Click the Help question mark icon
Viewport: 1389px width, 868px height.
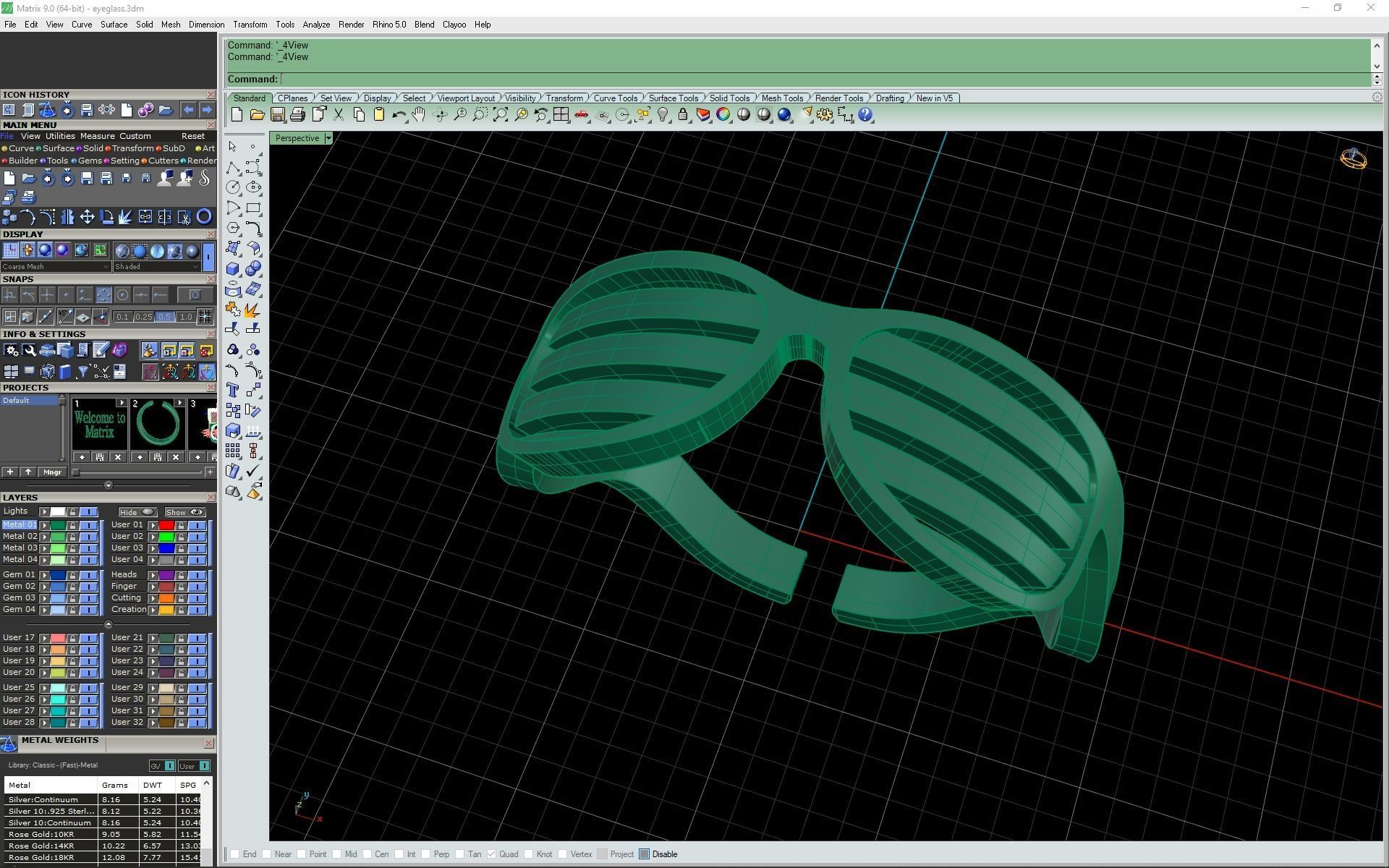865,114
